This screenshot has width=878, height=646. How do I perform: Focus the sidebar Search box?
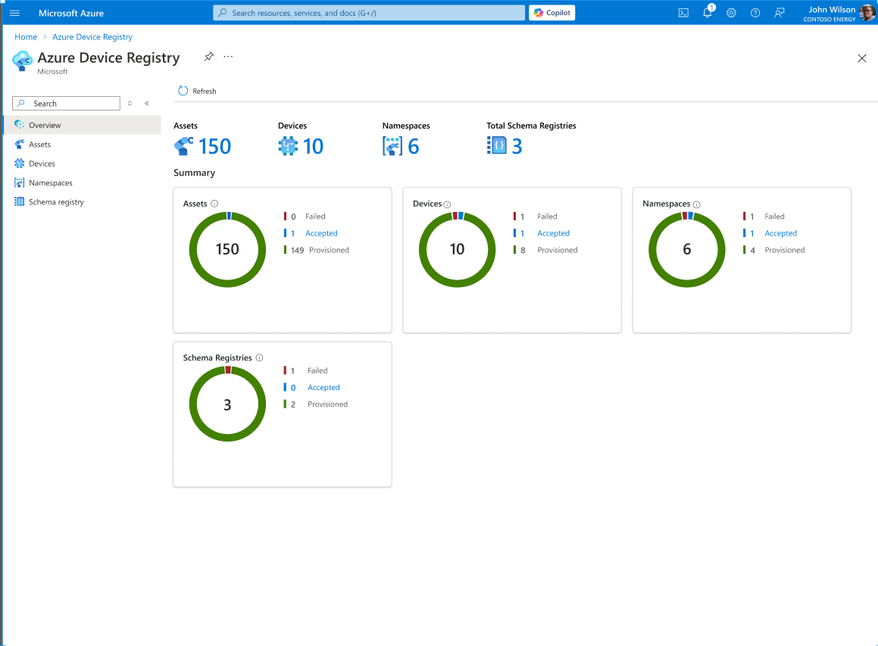66,103
